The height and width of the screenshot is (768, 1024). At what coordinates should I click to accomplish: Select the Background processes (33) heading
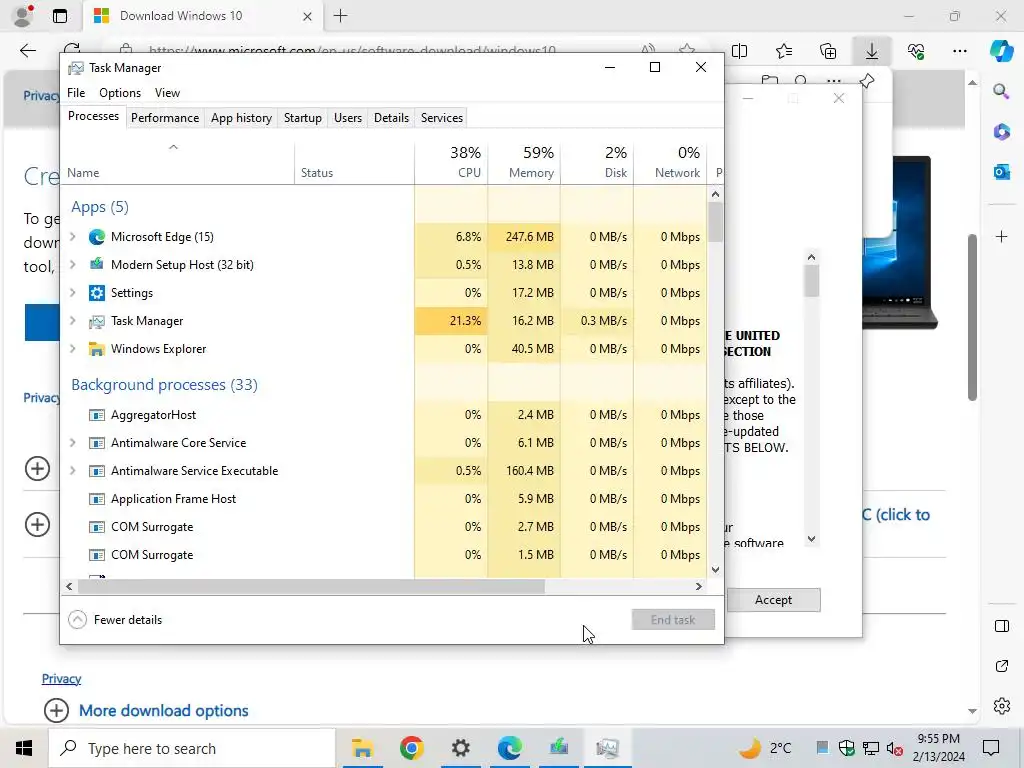[x=164, y=385]
